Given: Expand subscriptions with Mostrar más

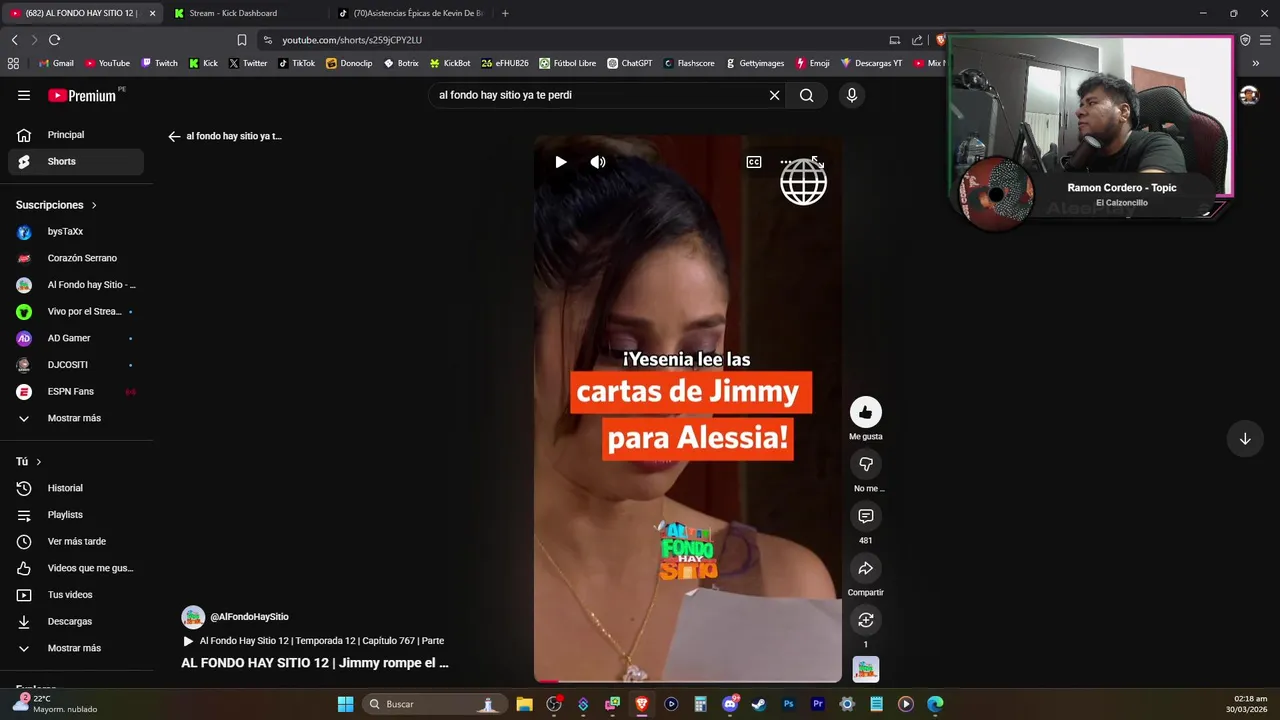Looking at the screenshot, I should pos(76,418).
